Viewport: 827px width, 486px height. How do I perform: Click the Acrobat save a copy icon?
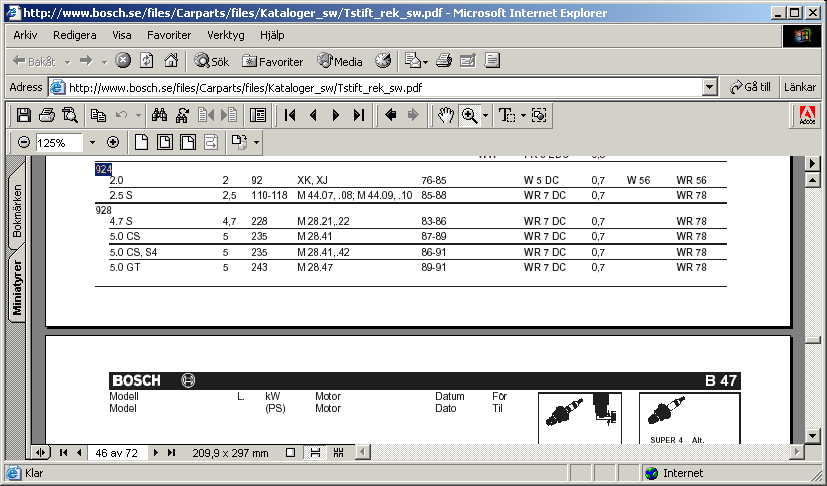click(23, 115)
